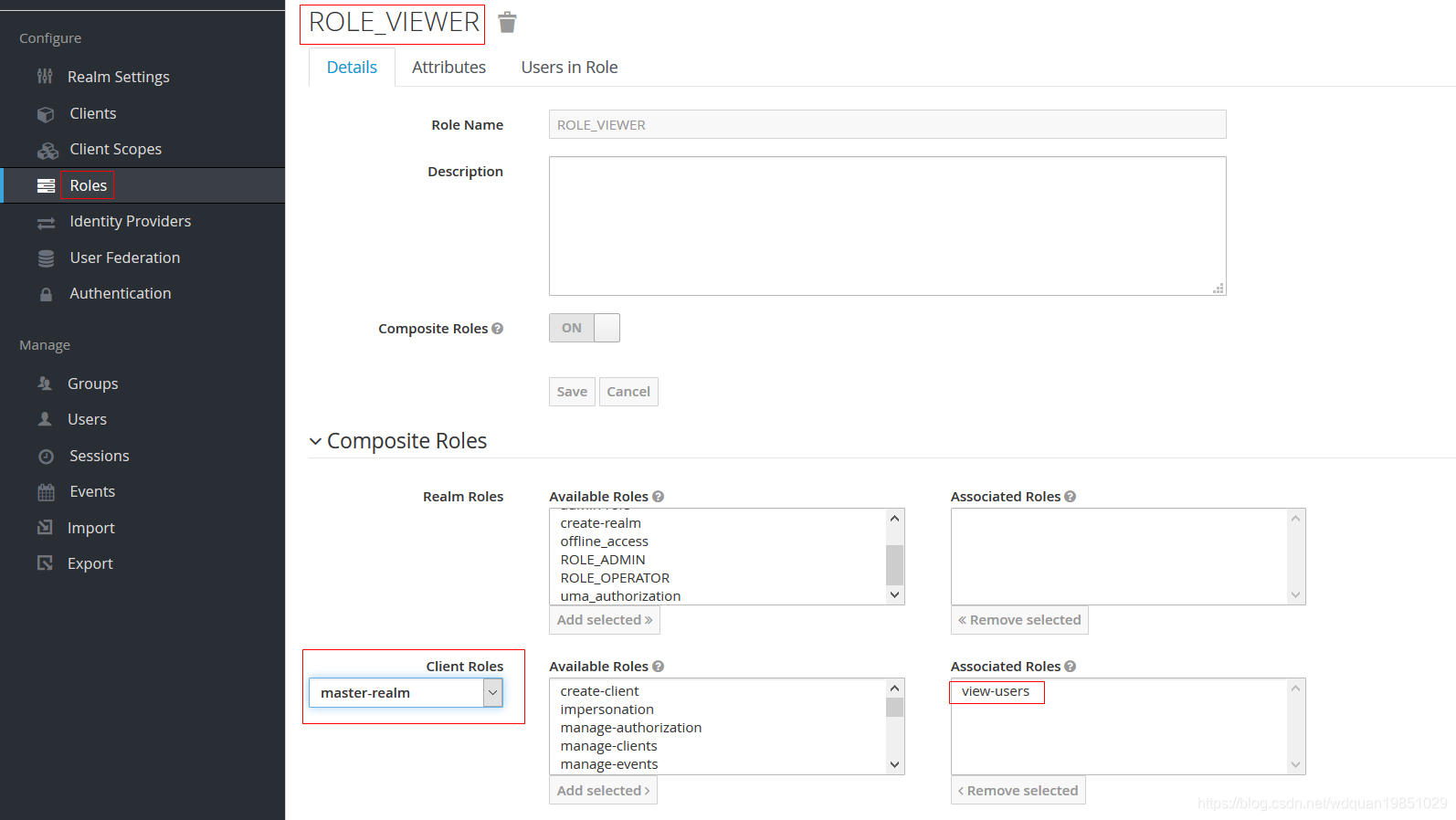The width and height of the screenshot is (1456, 820).
Task: Toggle the Composite Roles ON switch
Action: (x=584, y=328)
